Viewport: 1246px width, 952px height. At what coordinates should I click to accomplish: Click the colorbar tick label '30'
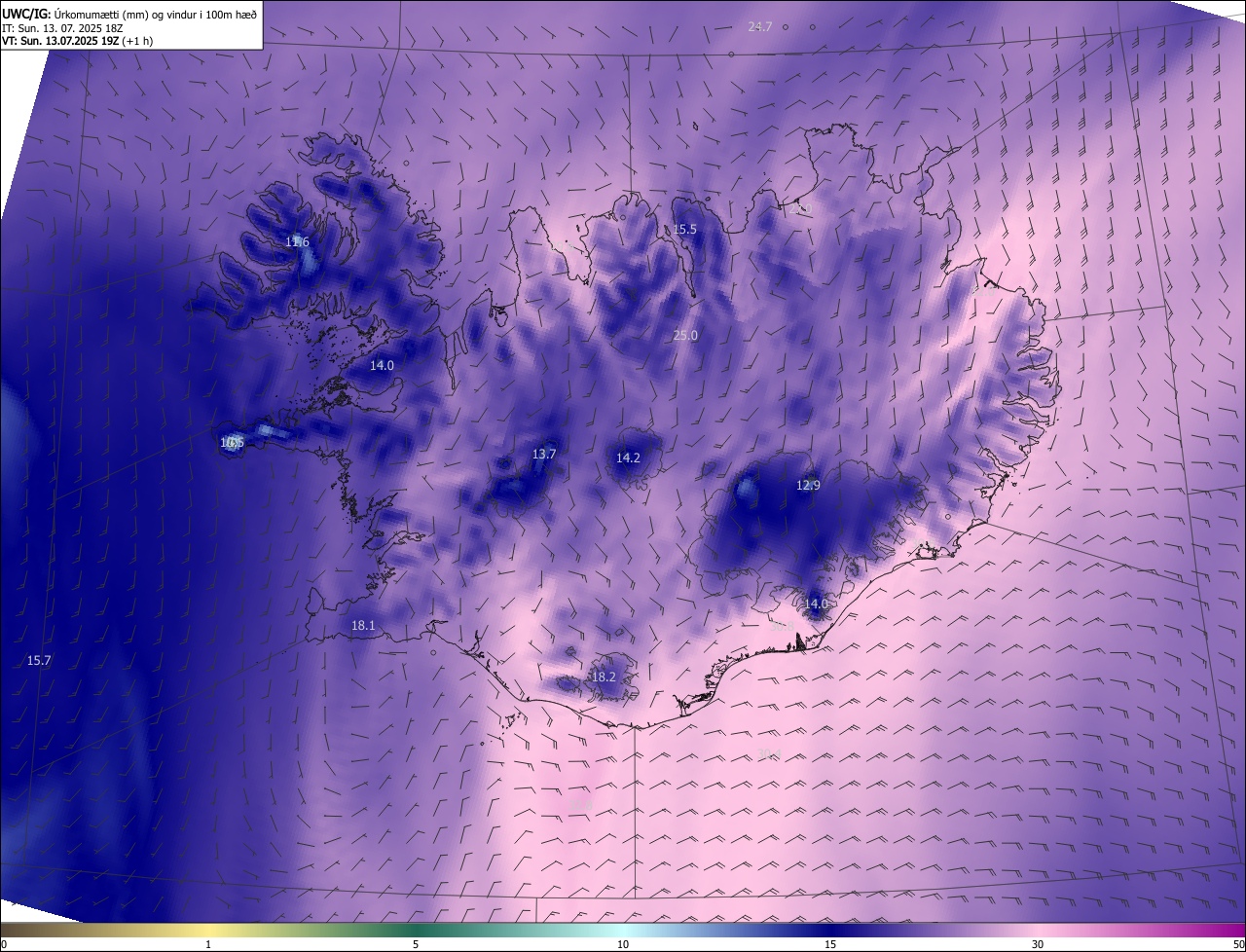click(1038, 944)
